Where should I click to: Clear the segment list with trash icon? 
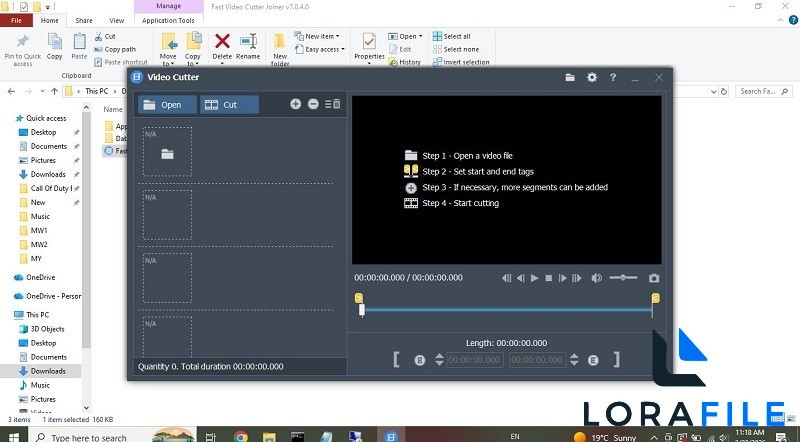coord(333,104)
